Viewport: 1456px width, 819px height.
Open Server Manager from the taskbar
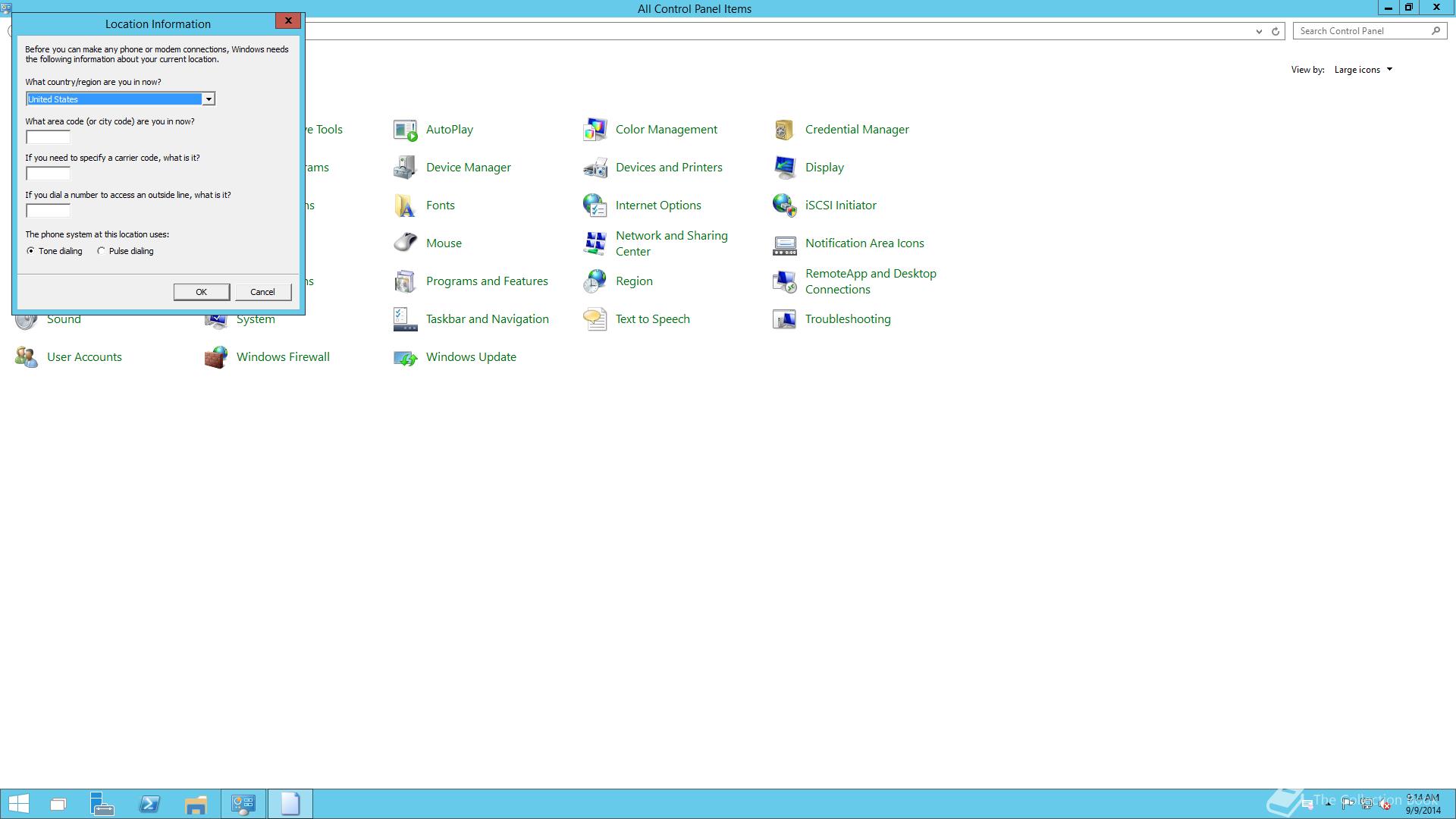(x=102, y=804)
